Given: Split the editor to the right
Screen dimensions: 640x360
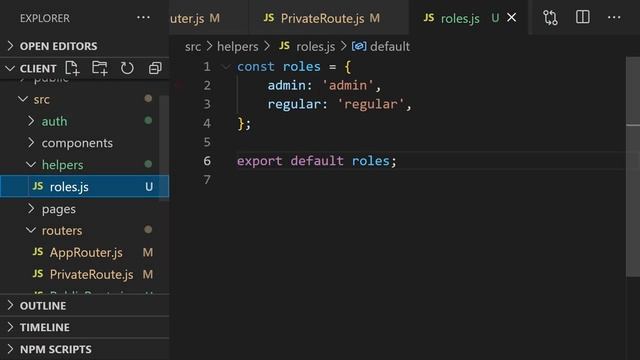Looking at the screenshot, I should (x=582, y=17).
